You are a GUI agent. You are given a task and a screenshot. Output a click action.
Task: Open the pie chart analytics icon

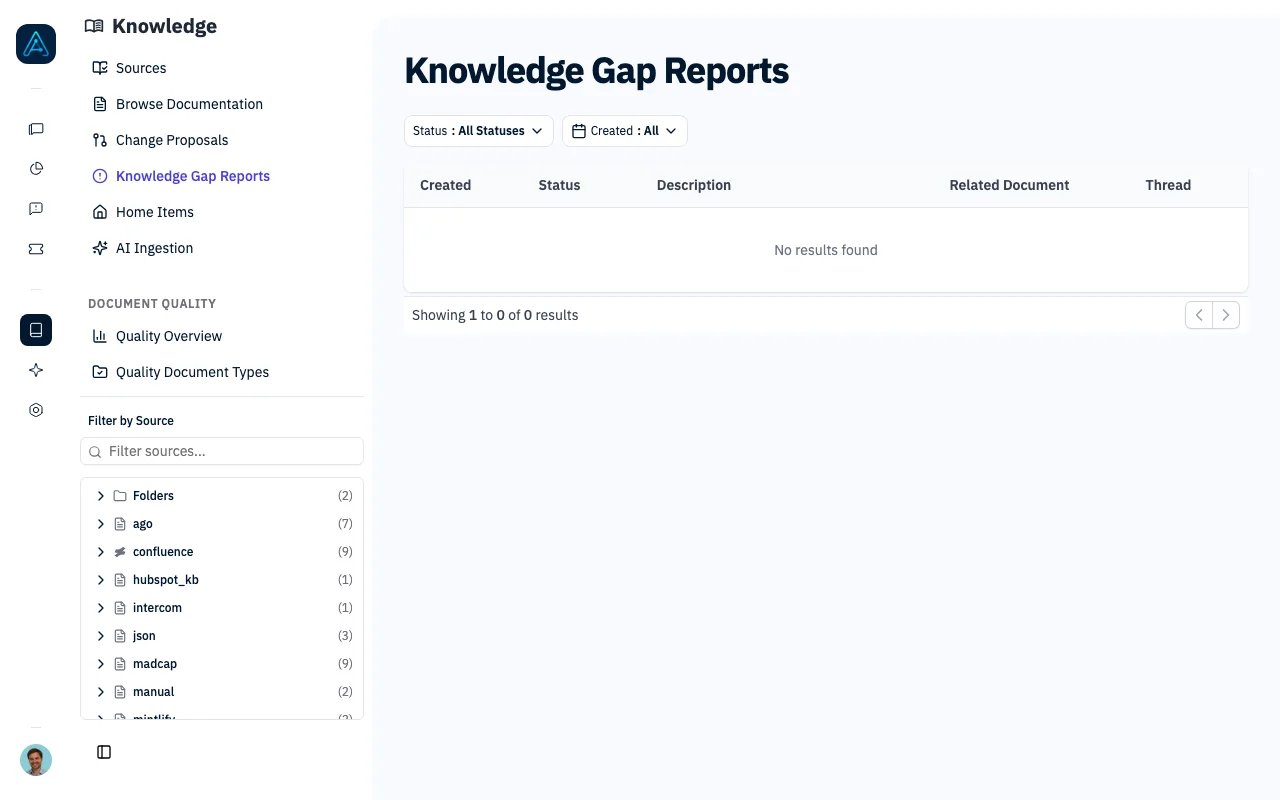[36, 168]
